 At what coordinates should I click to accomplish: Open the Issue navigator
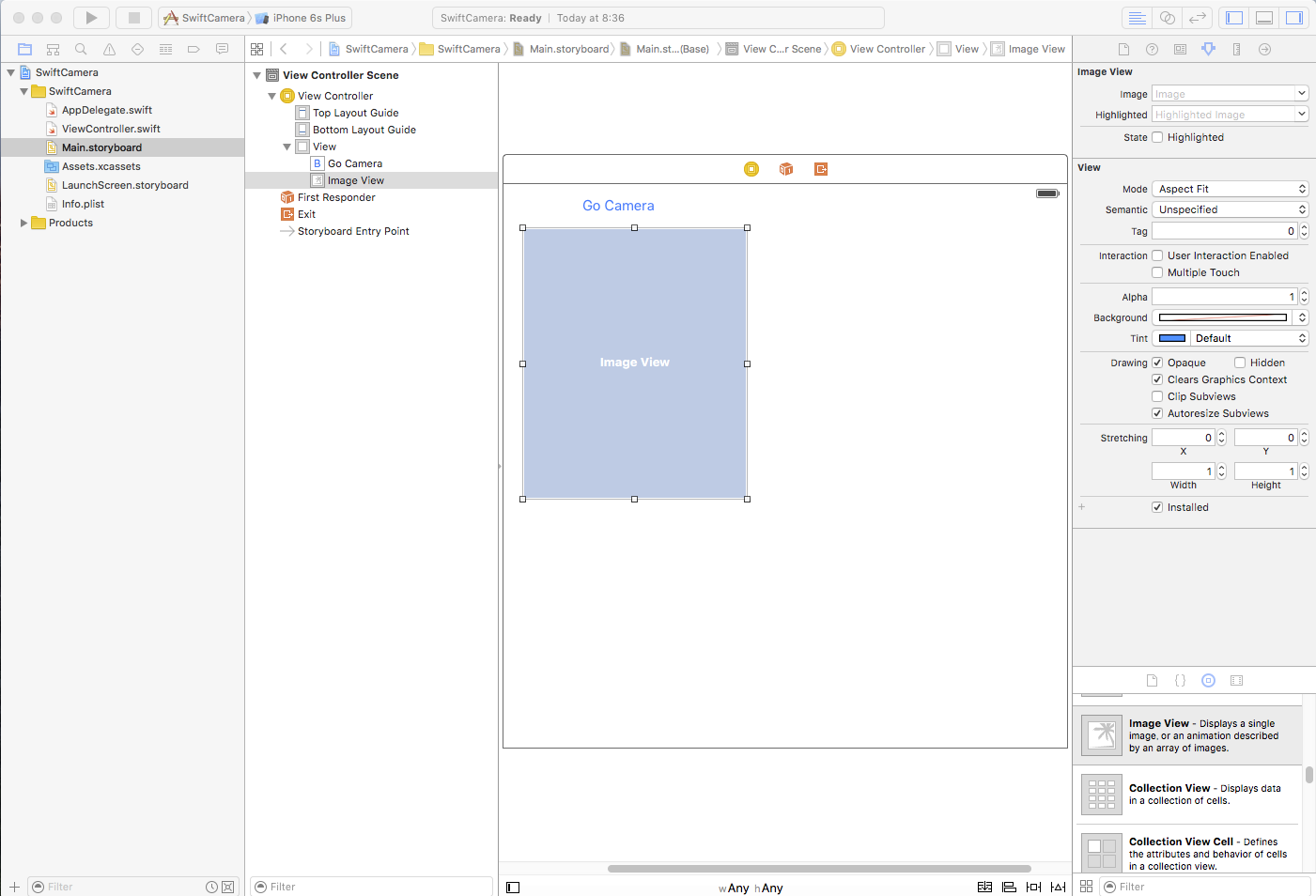point(109,49)
